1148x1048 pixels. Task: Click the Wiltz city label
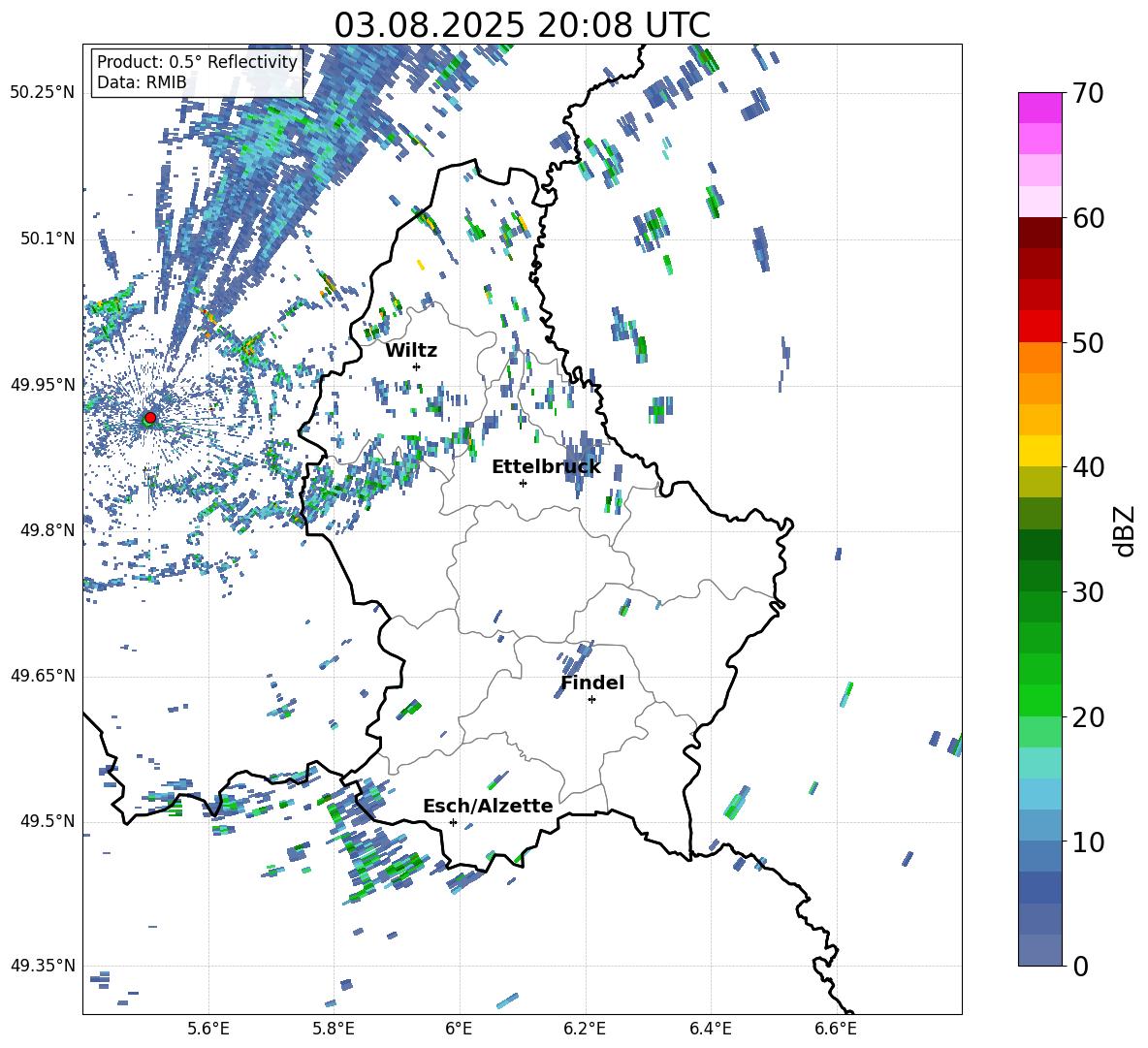coord(411,351)
